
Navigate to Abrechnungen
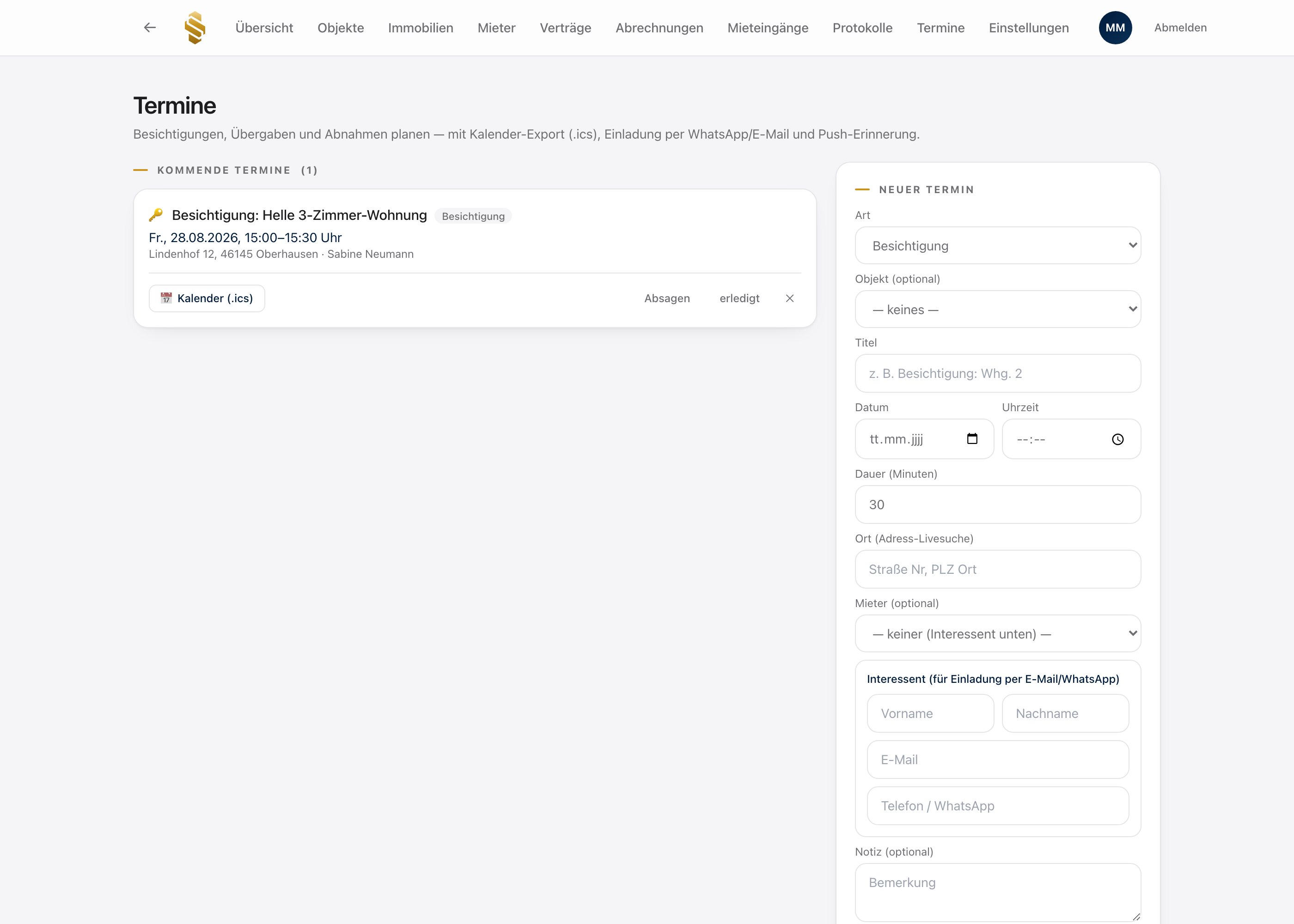click(x=659, y=27)
